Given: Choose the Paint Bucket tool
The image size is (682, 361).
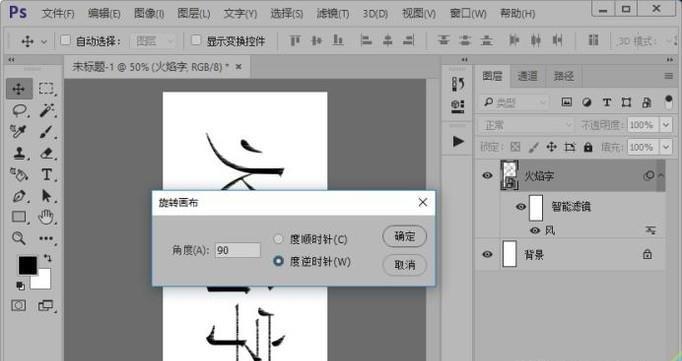Looking at the screenshot, I should click(x=19, y=174).
